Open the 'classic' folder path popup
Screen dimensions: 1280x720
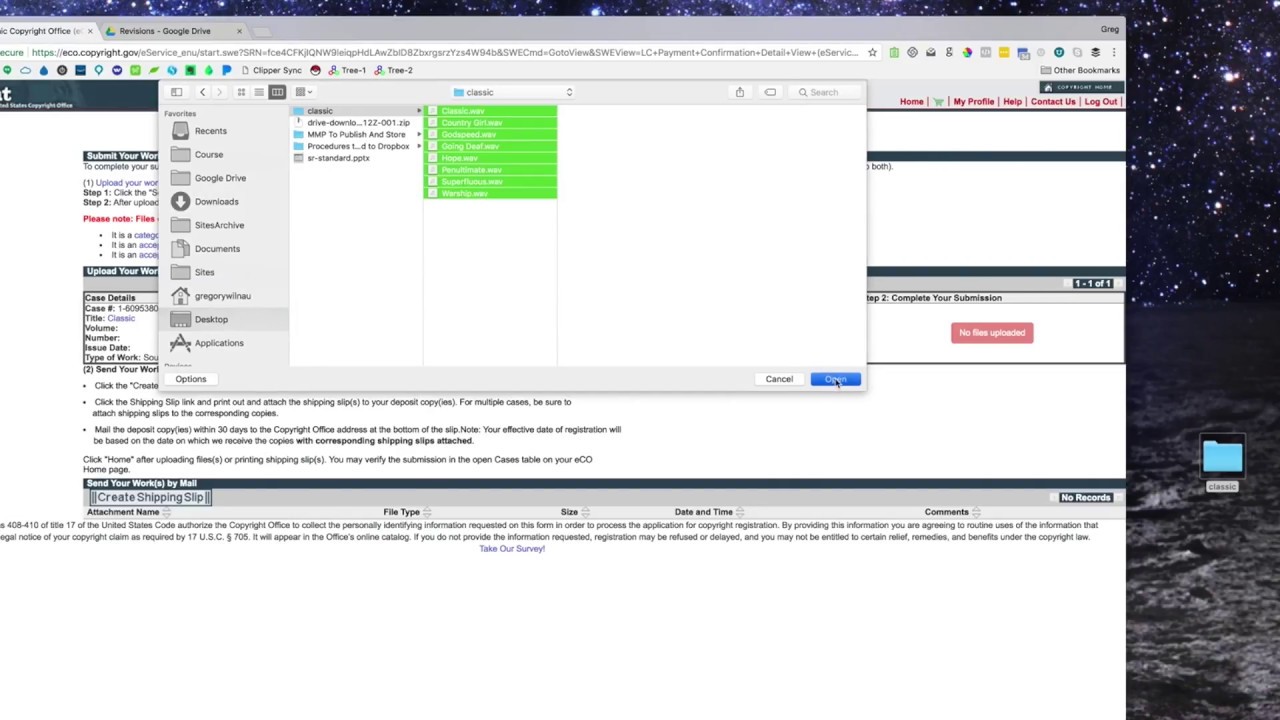(512, 92)
